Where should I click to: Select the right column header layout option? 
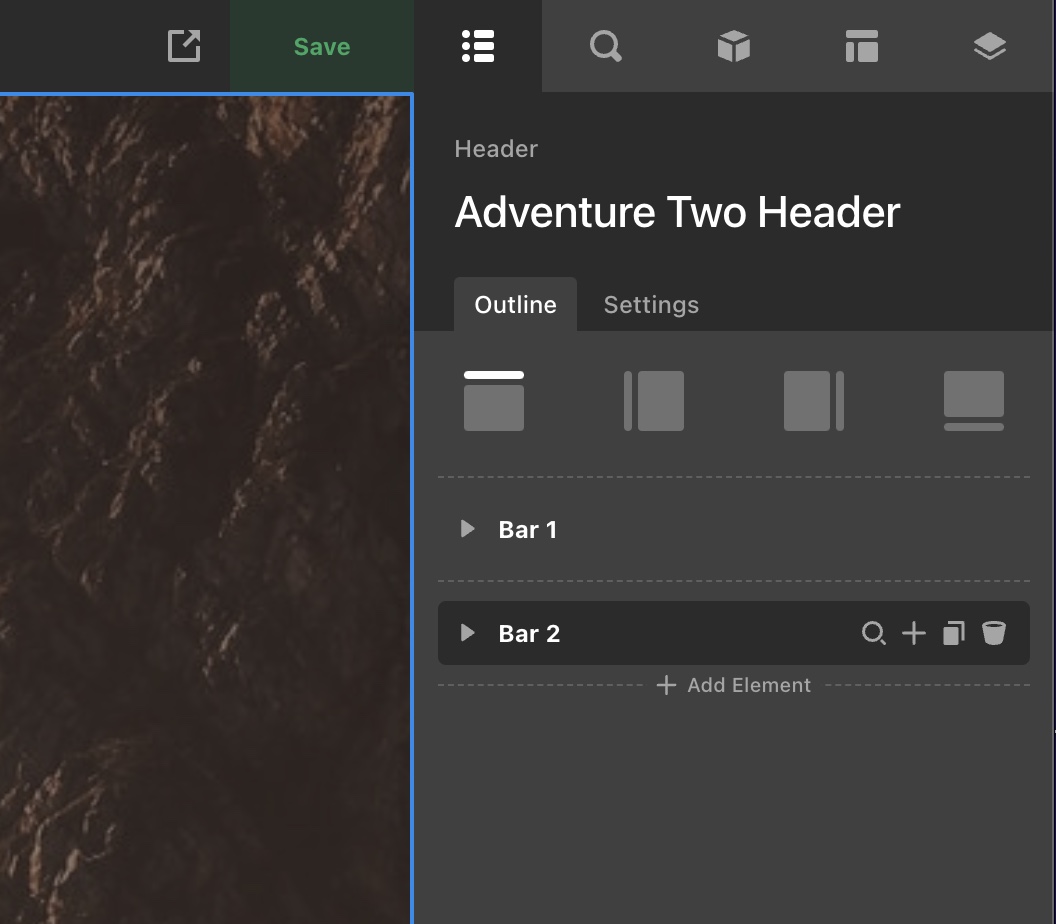pyautogui.click(x=813, y=400)
